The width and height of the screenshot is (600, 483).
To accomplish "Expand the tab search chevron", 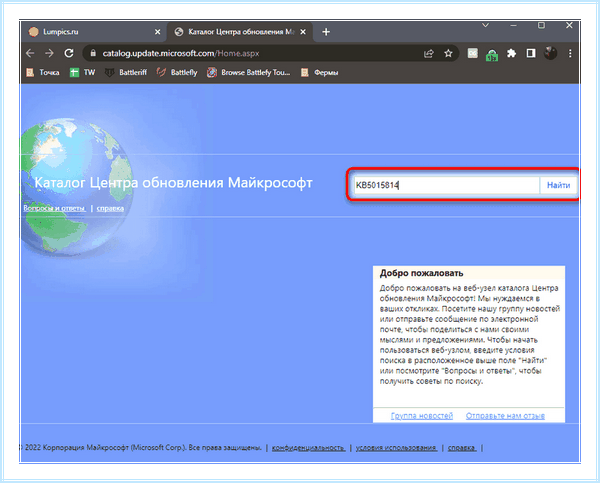I will 485,25.
